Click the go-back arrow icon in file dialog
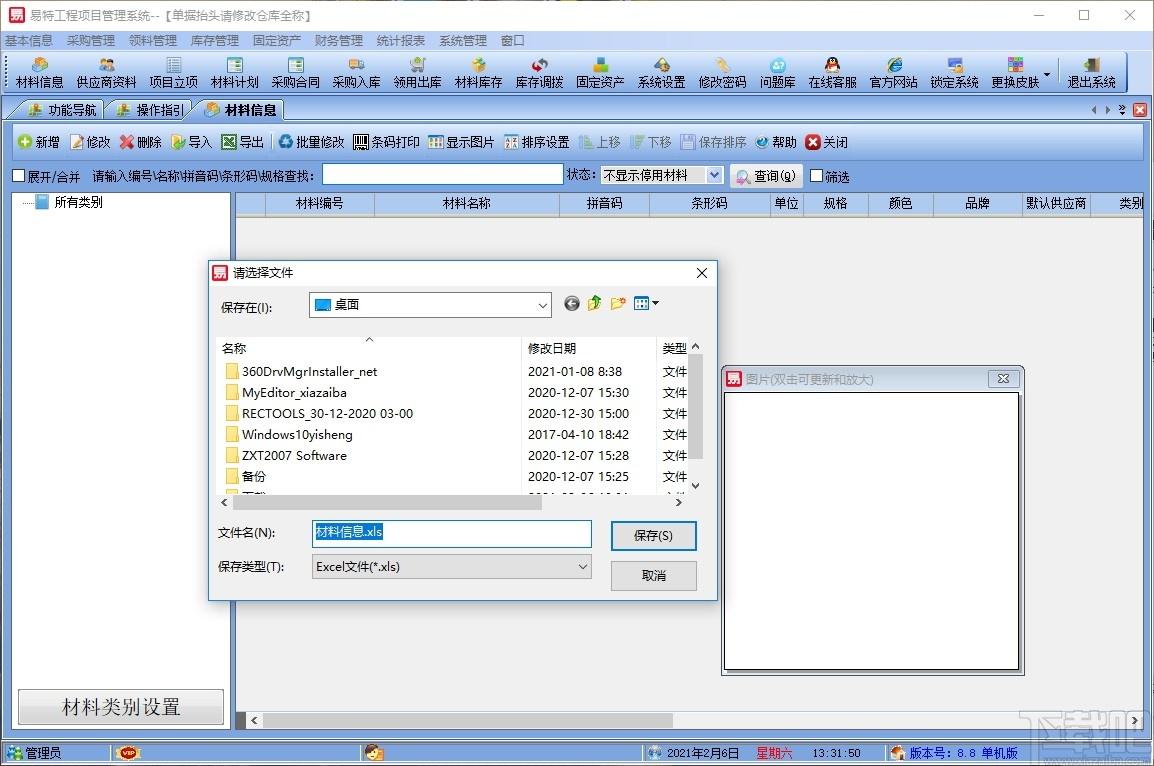Screen dimensions: 1154x766 coord(572,303)
